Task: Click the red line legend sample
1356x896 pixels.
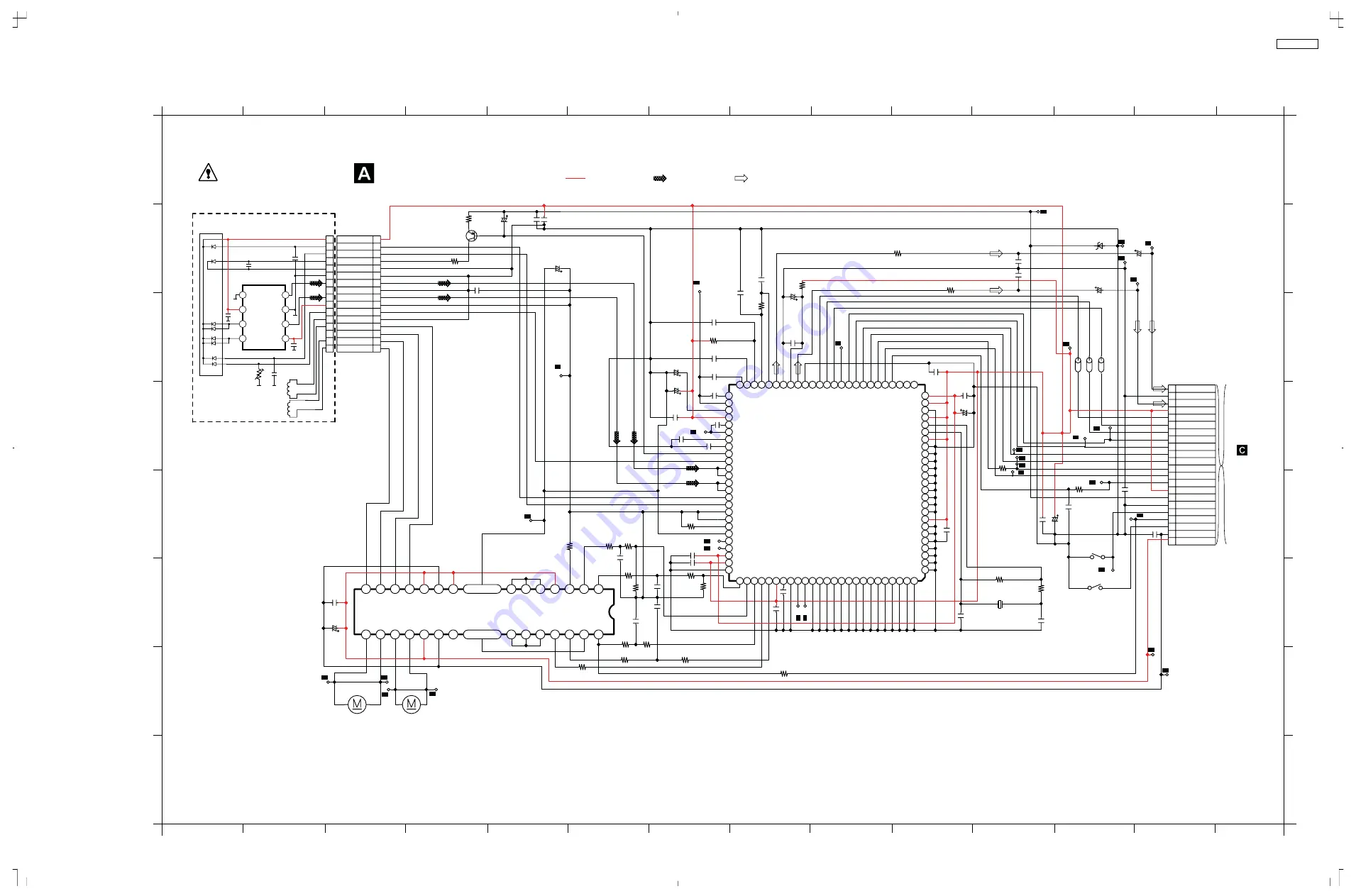Action: tap(575, 178)
